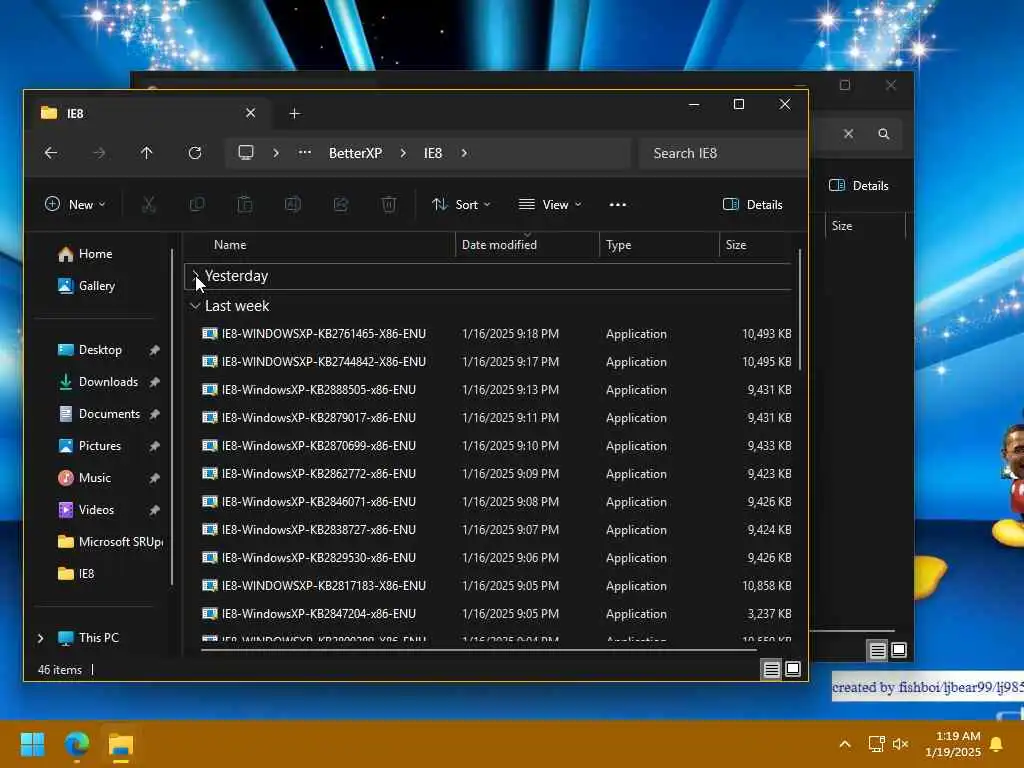Click the search magnifier in the background window
1024x768 pixels.
coord(884,134)
